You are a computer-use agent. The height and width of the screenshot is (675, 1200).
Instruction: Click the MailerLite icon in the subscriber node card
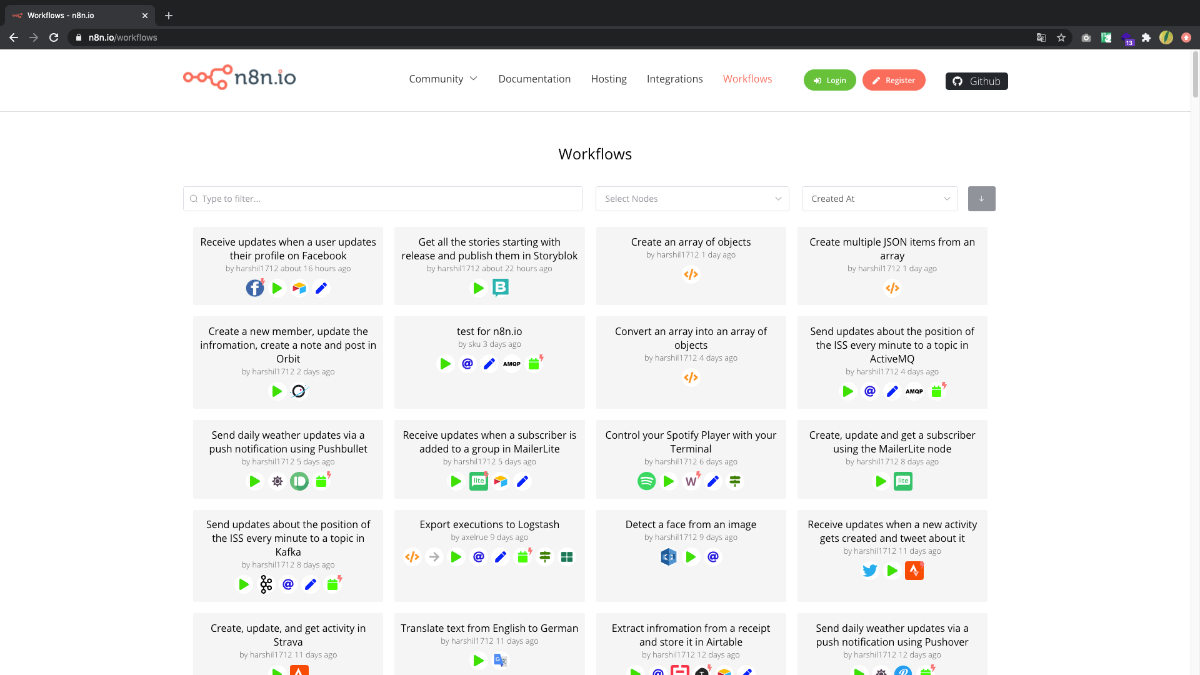[x=903, y=481]
